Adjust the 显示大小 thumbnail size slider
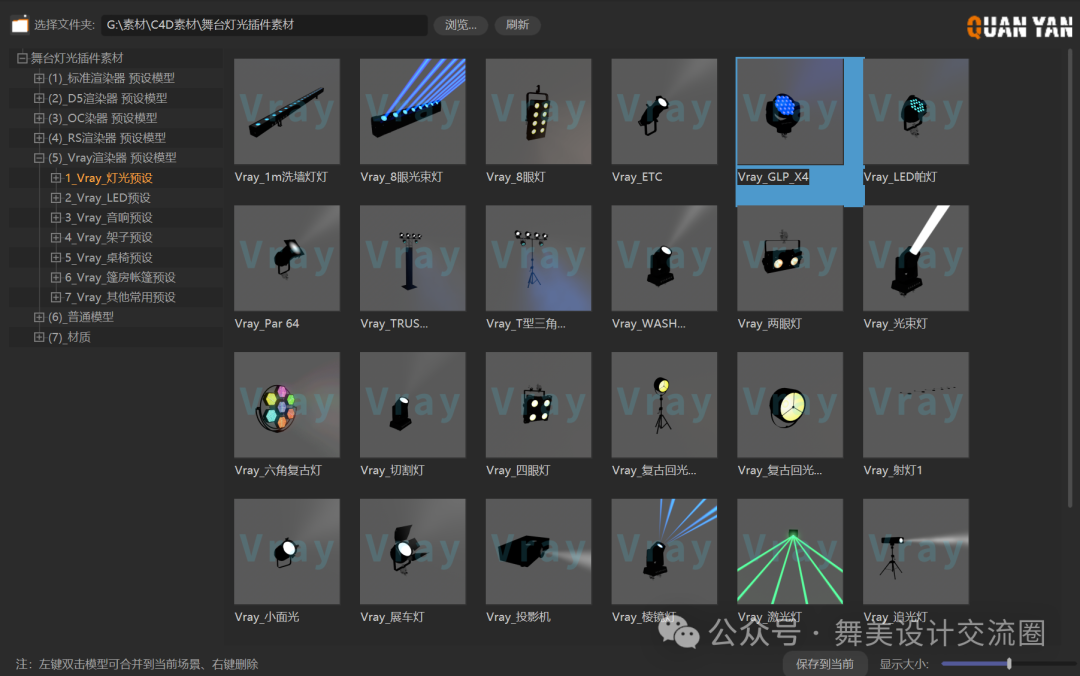The width and height of the screenshot is (1080, 676). tap(1009, 664)
